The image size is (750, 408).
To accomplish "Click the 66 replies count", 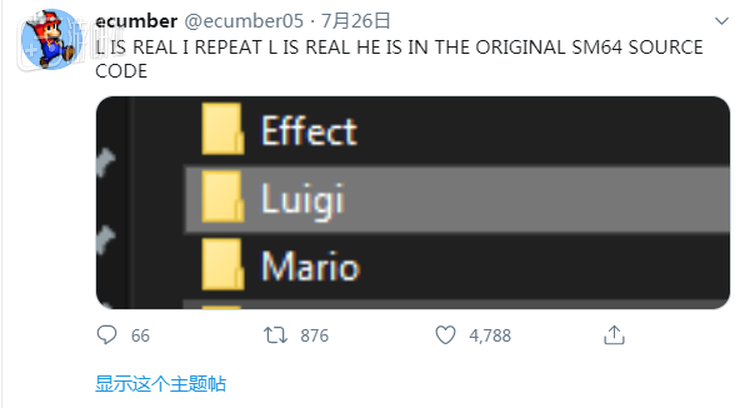I will pyautogui.click(x=140, y=336).
